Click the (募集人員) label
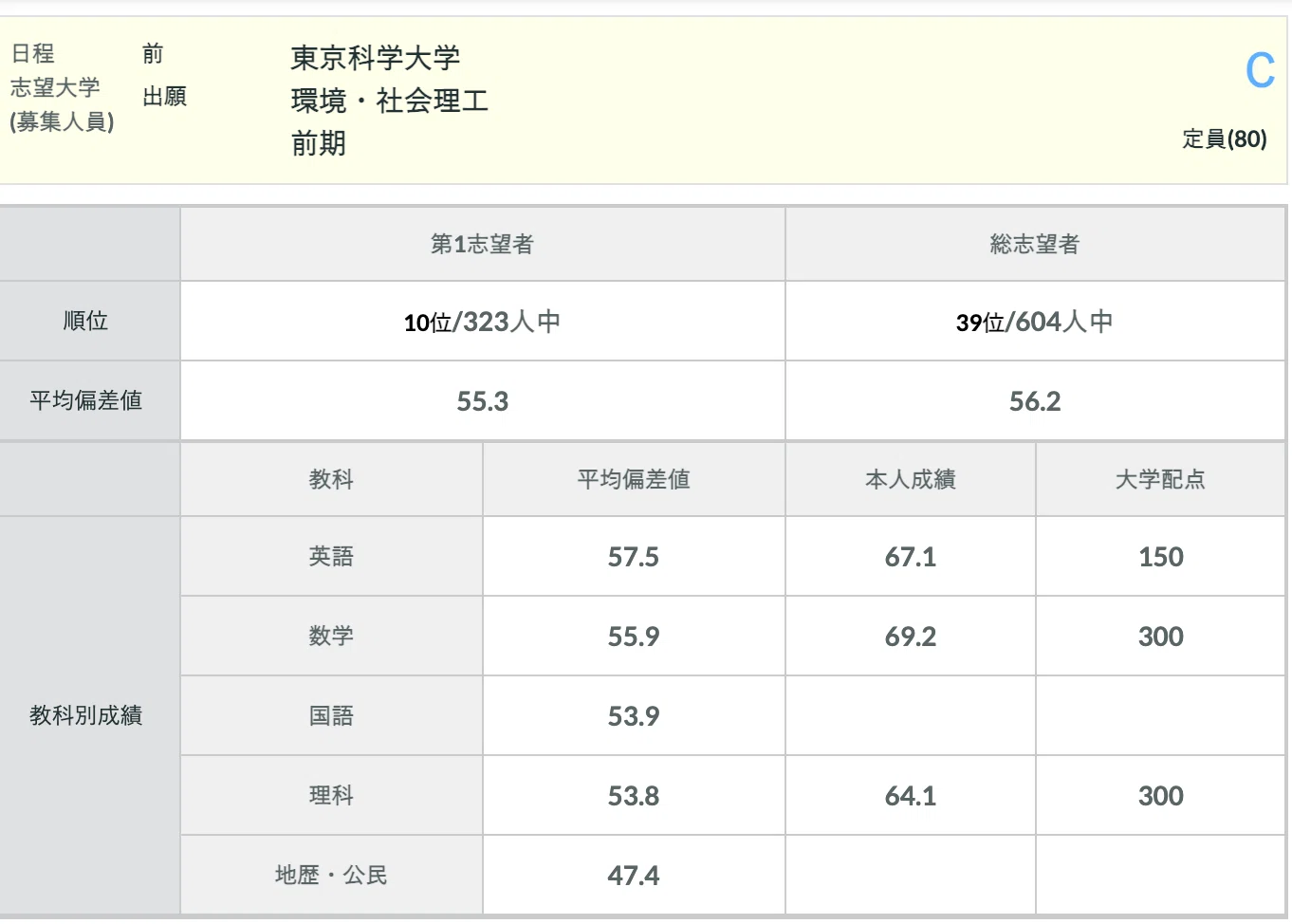This screenshot has width=1292, height=924. (62, 122)
